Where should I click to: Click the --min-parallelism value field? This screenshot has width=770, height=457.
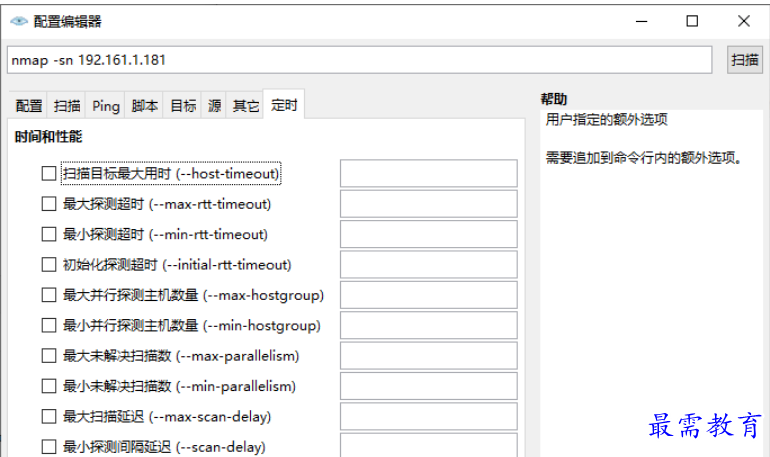429,386
